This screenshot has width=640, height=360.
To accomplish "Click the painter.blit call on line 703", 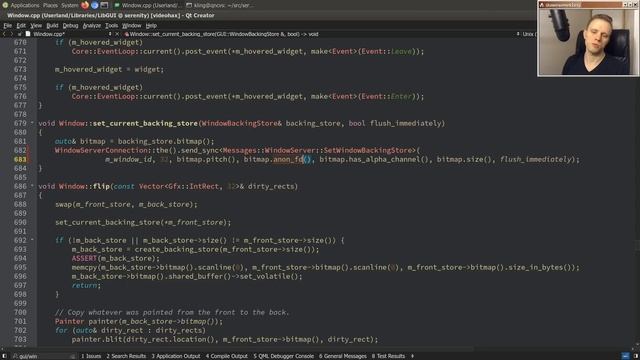I will [97, 339].
